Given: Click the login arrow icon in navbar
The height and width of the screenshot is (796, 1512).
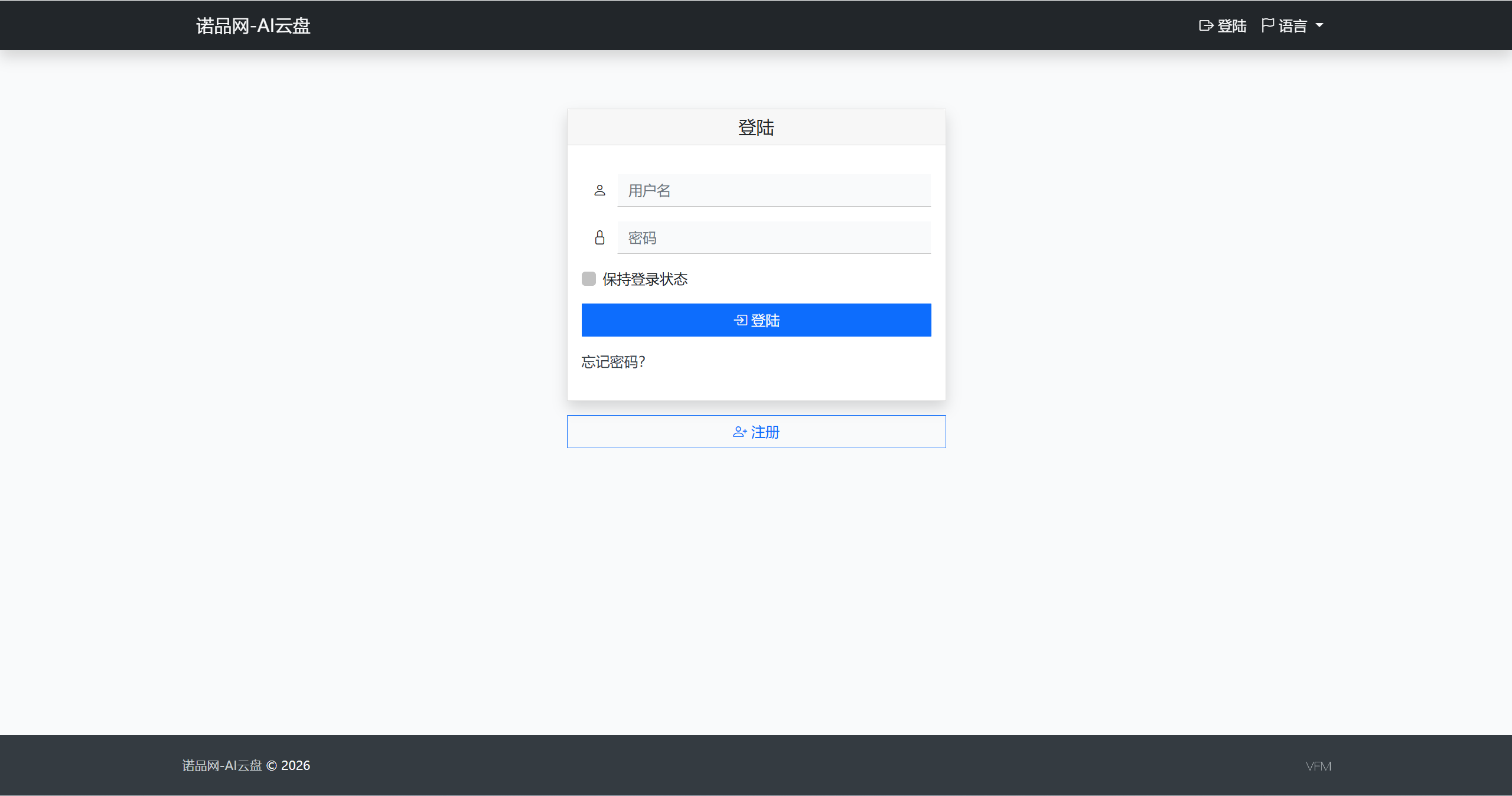Looking at the screenshot, I should point(1205,26).
